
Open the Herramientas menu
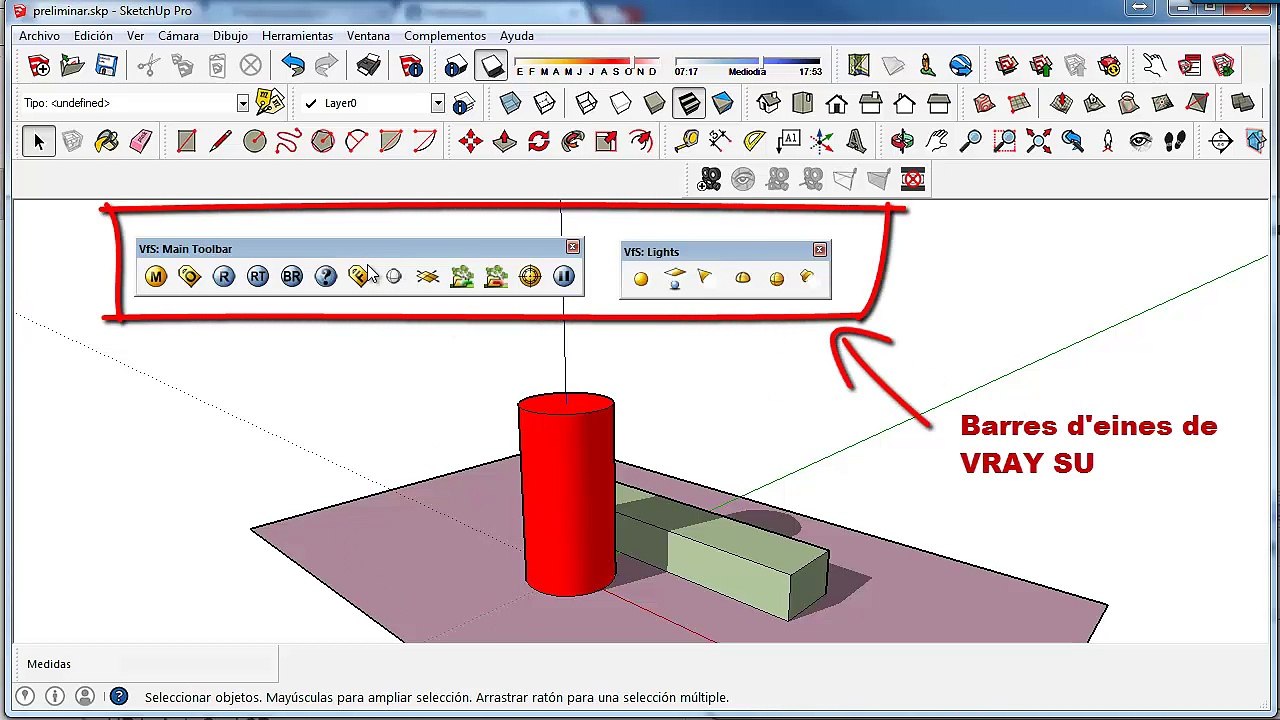297,35
